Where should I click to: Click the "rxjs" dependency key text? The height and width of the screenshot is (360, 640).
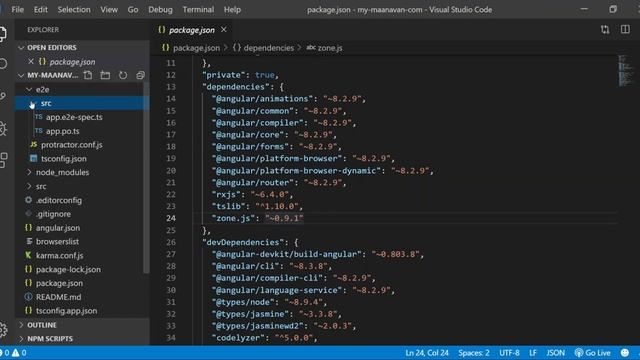click(226, 194)
